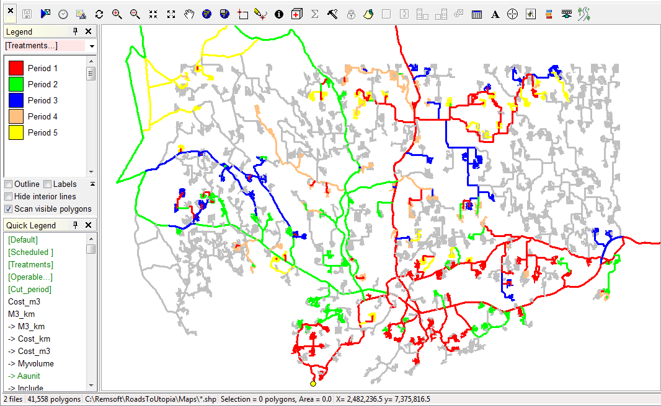661x406 pixels.
Task: Click the tan Period 4 swatch
Action: 16,116
